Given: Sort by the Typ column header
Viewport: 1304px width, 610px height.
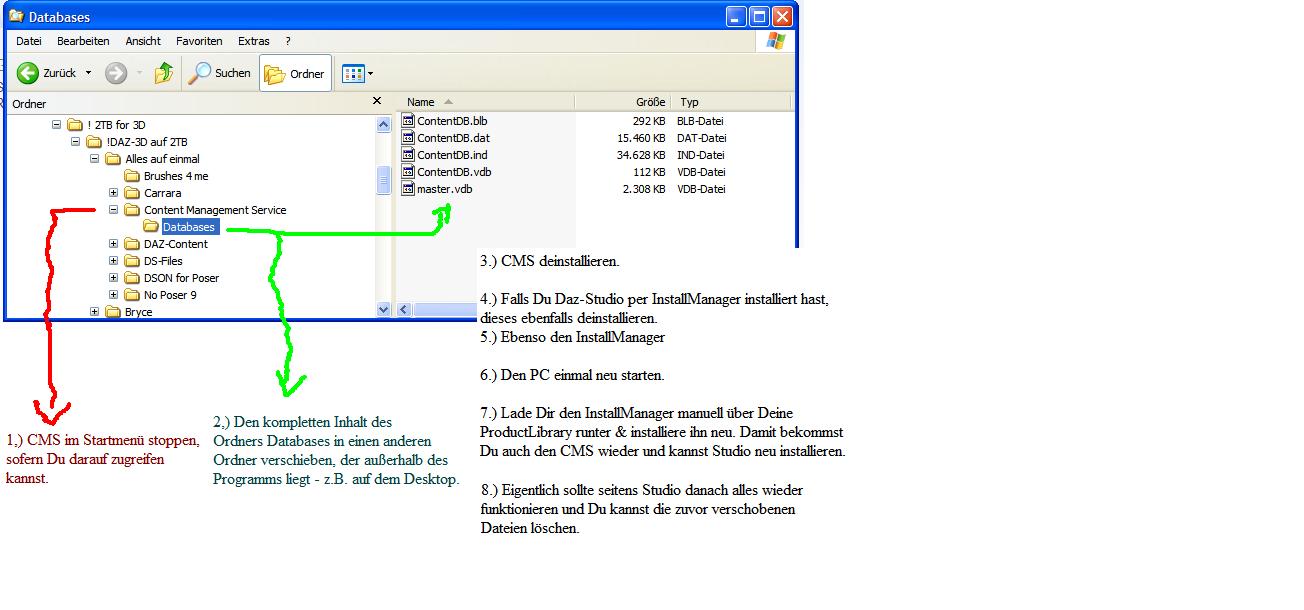Looking at the screenshot, I should [731, 102].
